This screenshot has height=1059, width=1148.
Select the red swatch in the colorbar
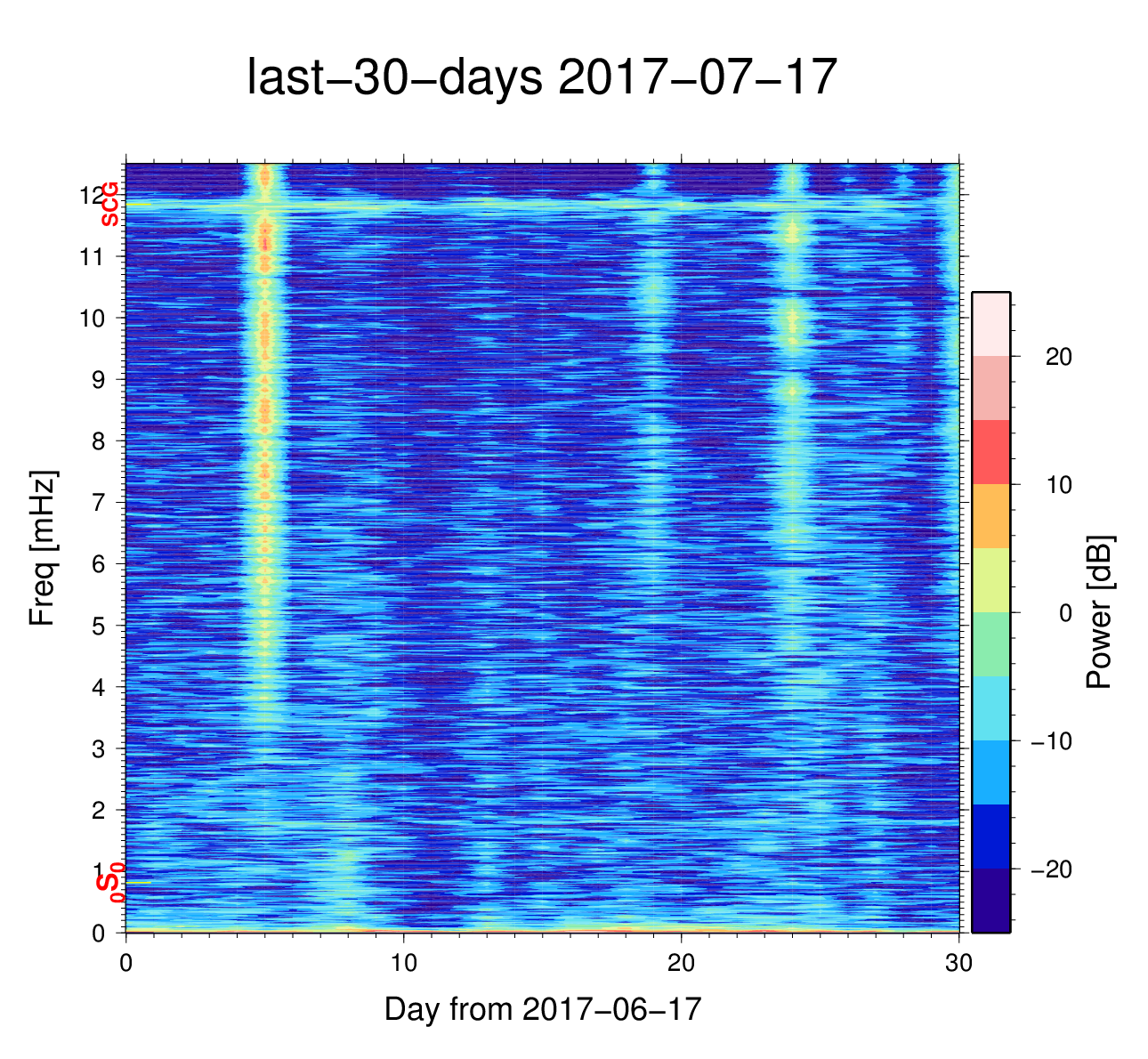990,452
